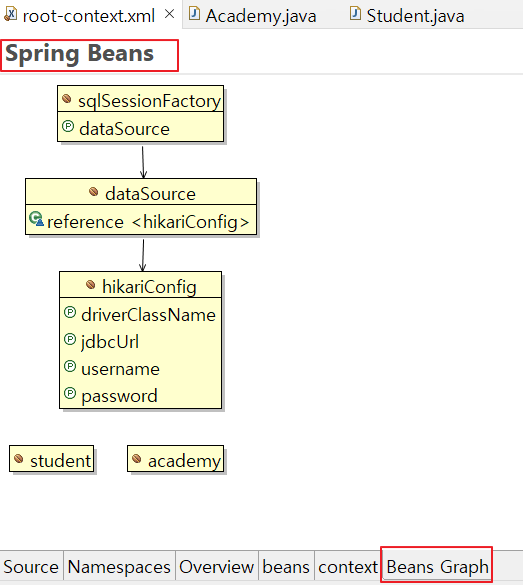Image resolution: width=523 pixels, height=585 pixels.
Task: Click the Spring Beans heading
Action: 79,54
